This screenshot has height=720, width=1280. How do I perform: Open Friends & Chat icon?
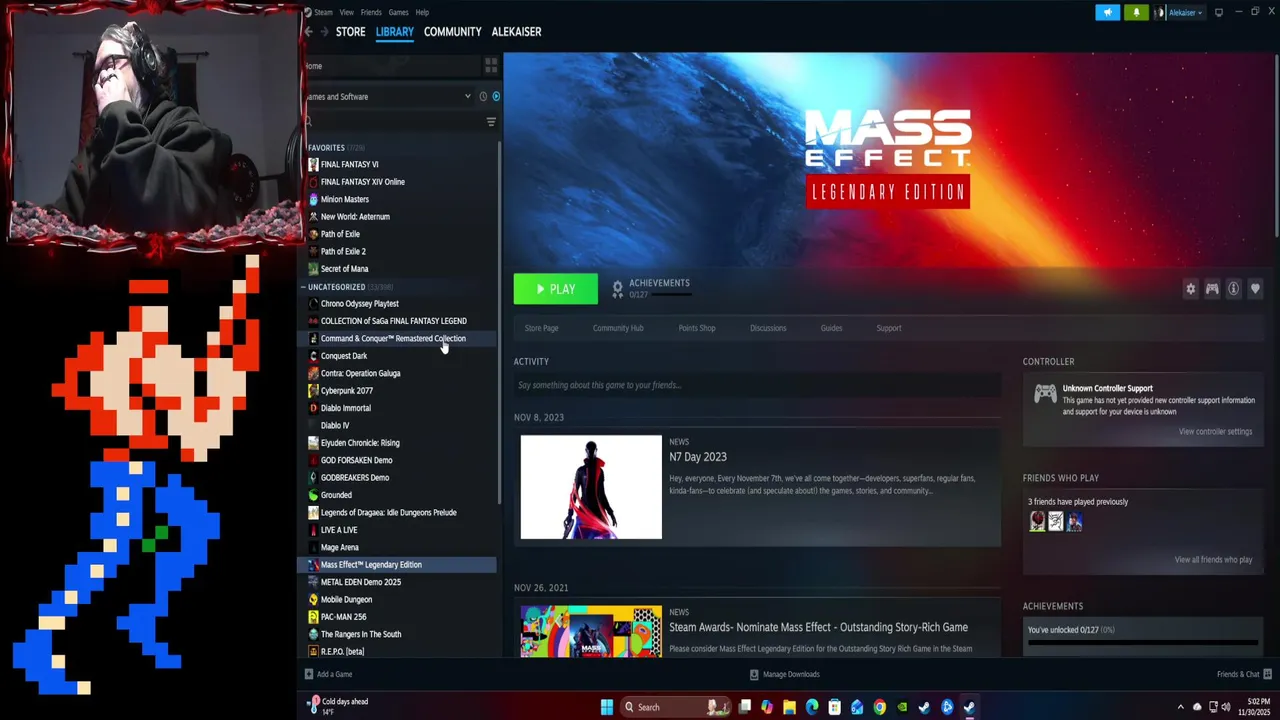[x=1267, y=674]
